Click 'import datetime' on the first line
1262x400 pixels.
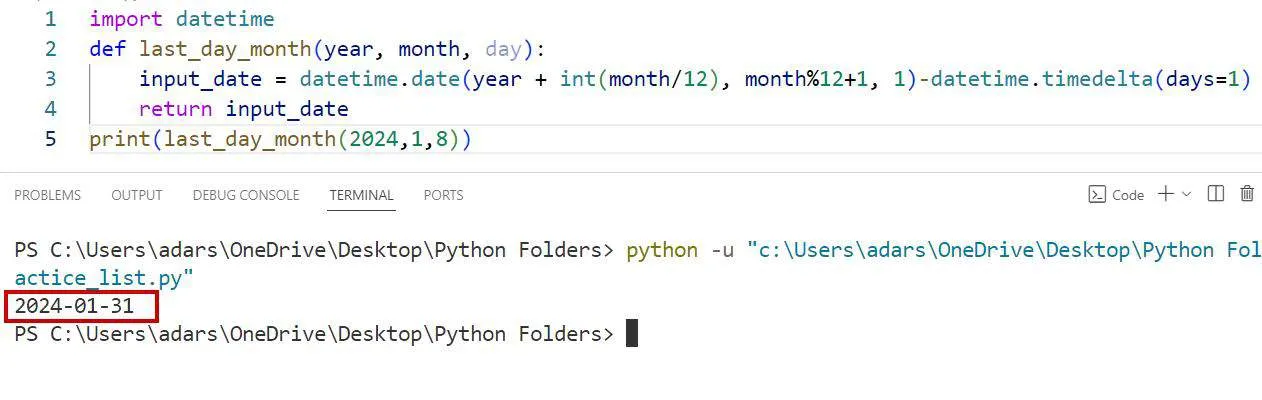(x=181, y=19)
